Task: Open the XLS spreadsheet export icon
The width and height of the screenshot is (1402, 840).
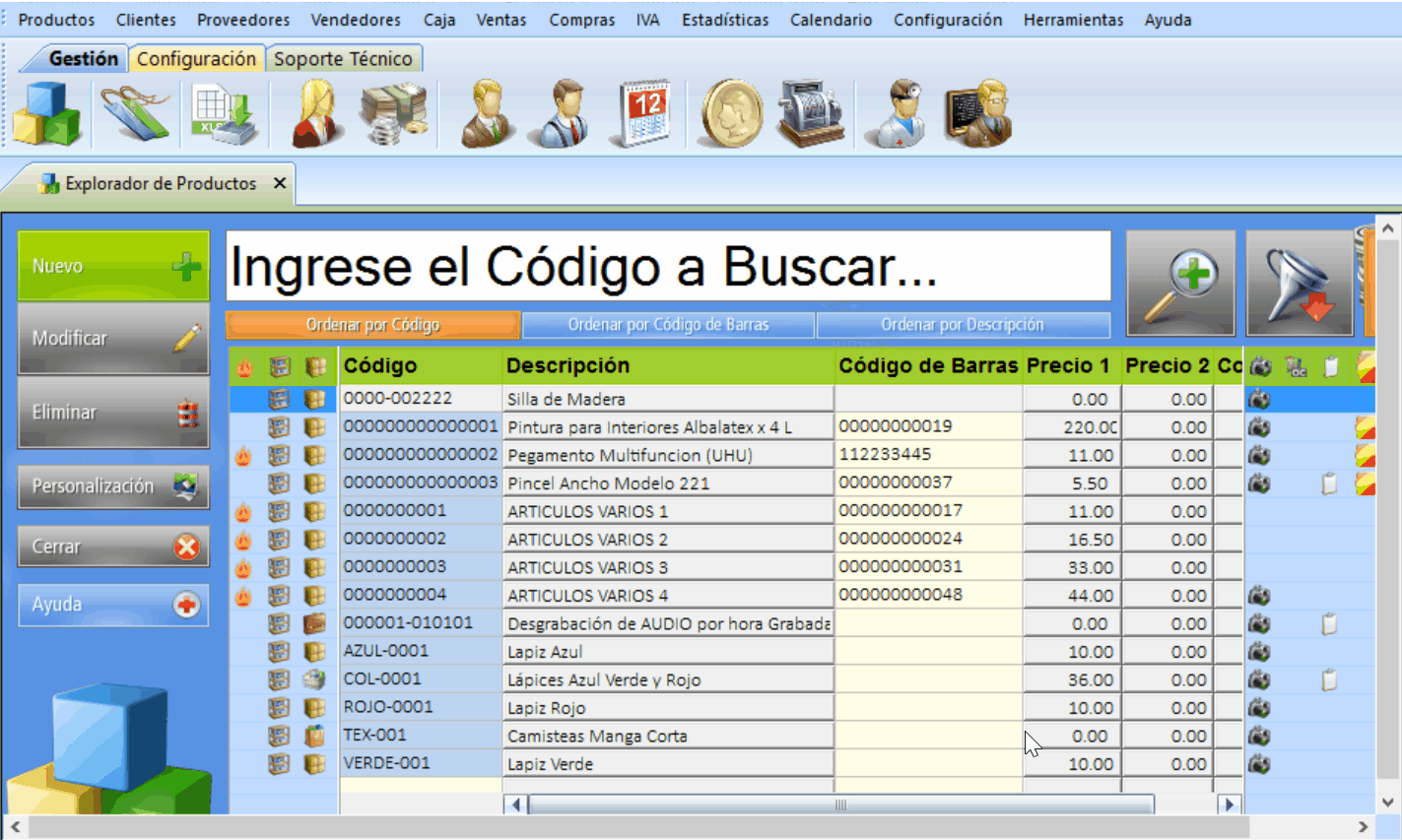Action: coord(225,113)
